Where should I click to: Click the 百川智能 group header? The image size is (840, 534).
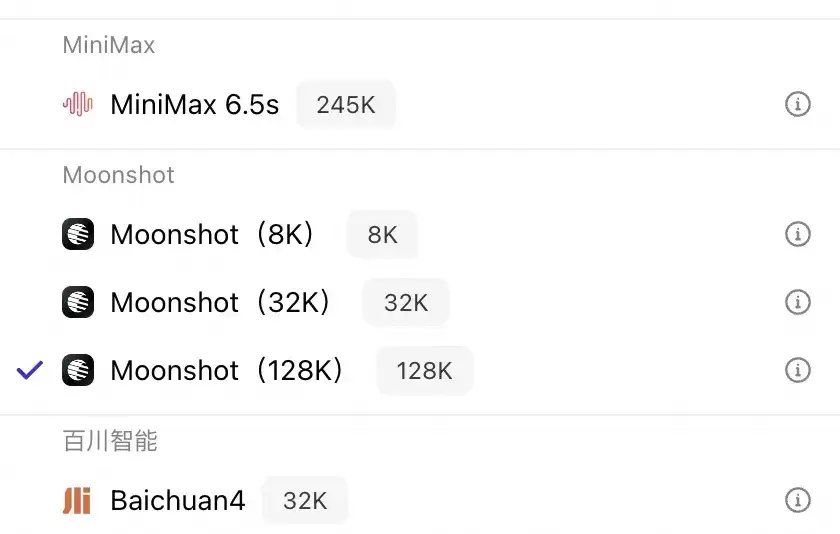tap(110, 441)
